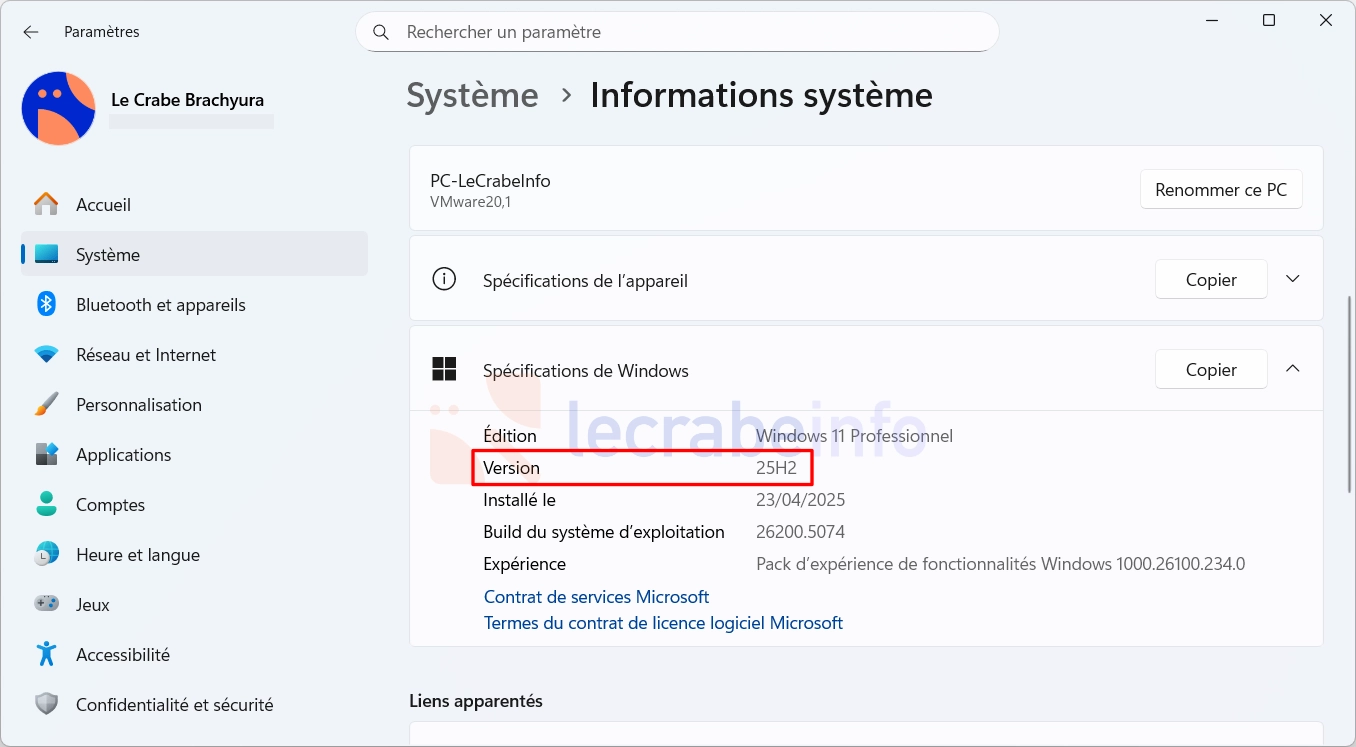1356x747 pixels.
Task: Open the Jeux gamepad icon
Action: [x=46, y=604]
